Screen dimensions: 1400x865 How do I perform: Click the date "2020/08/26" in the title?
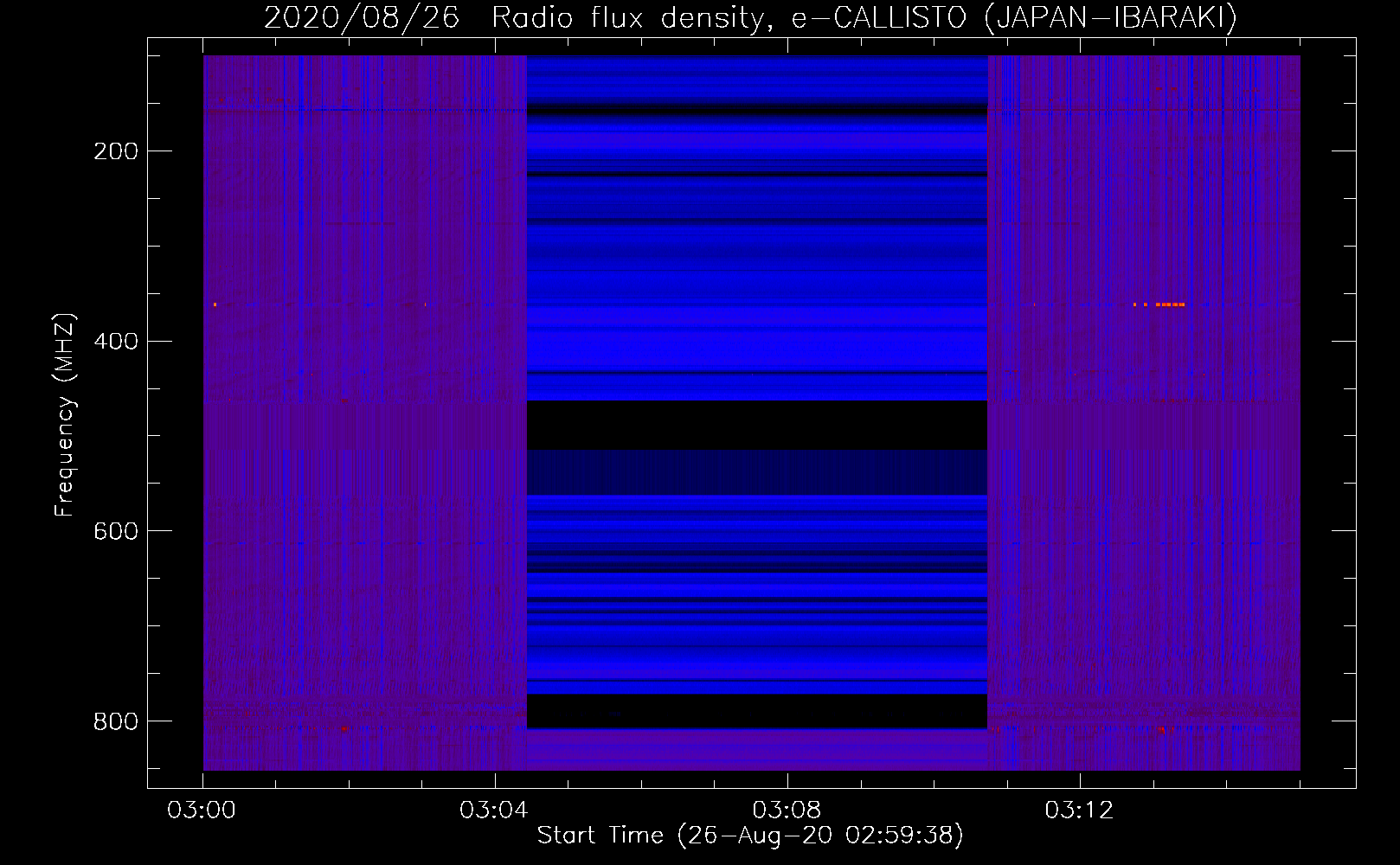pyautogui.click(x=362, y=18)
